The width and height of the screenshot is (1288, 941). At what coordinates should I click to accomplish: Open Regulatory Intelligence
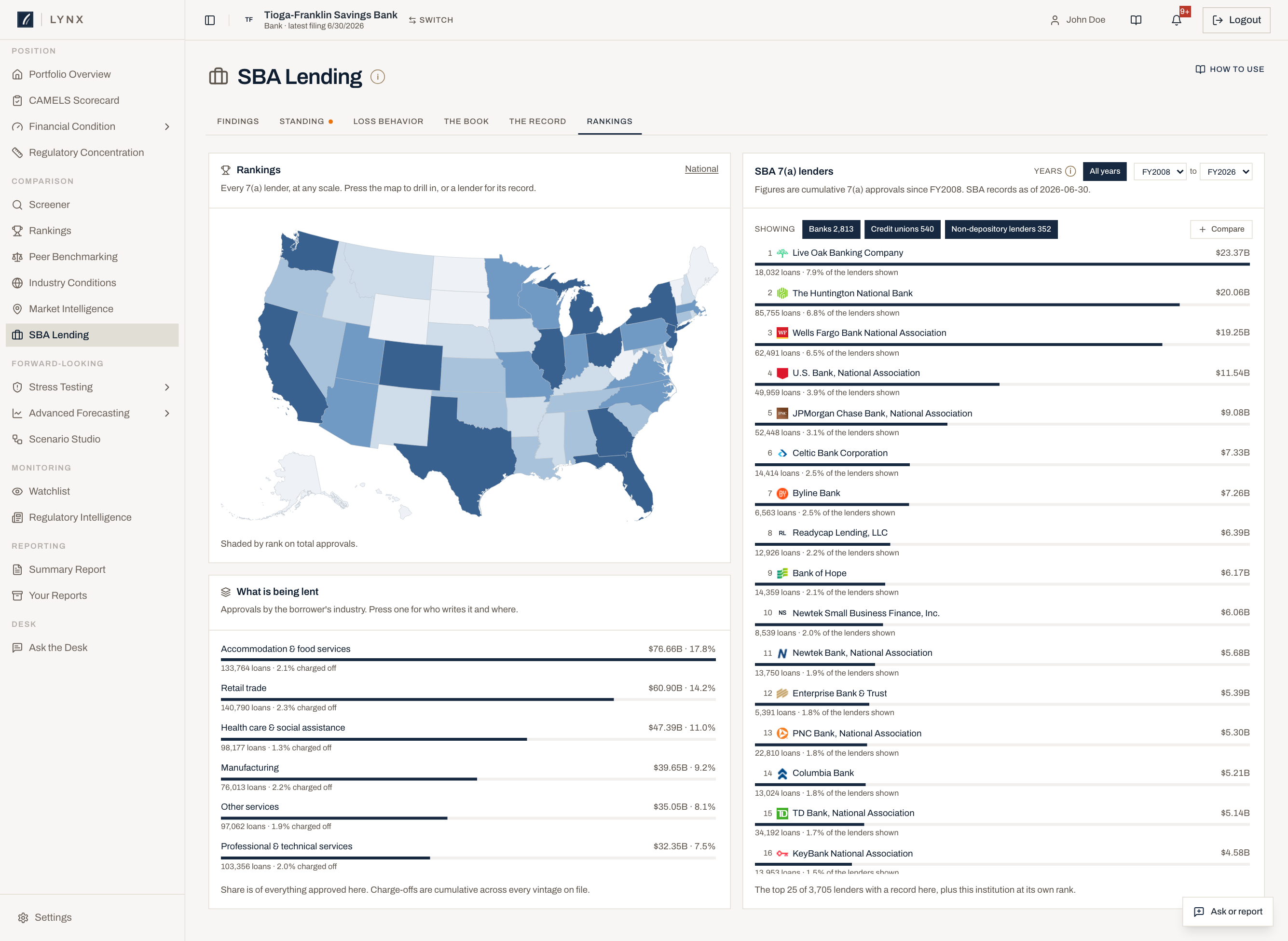[x=92, y=517]
